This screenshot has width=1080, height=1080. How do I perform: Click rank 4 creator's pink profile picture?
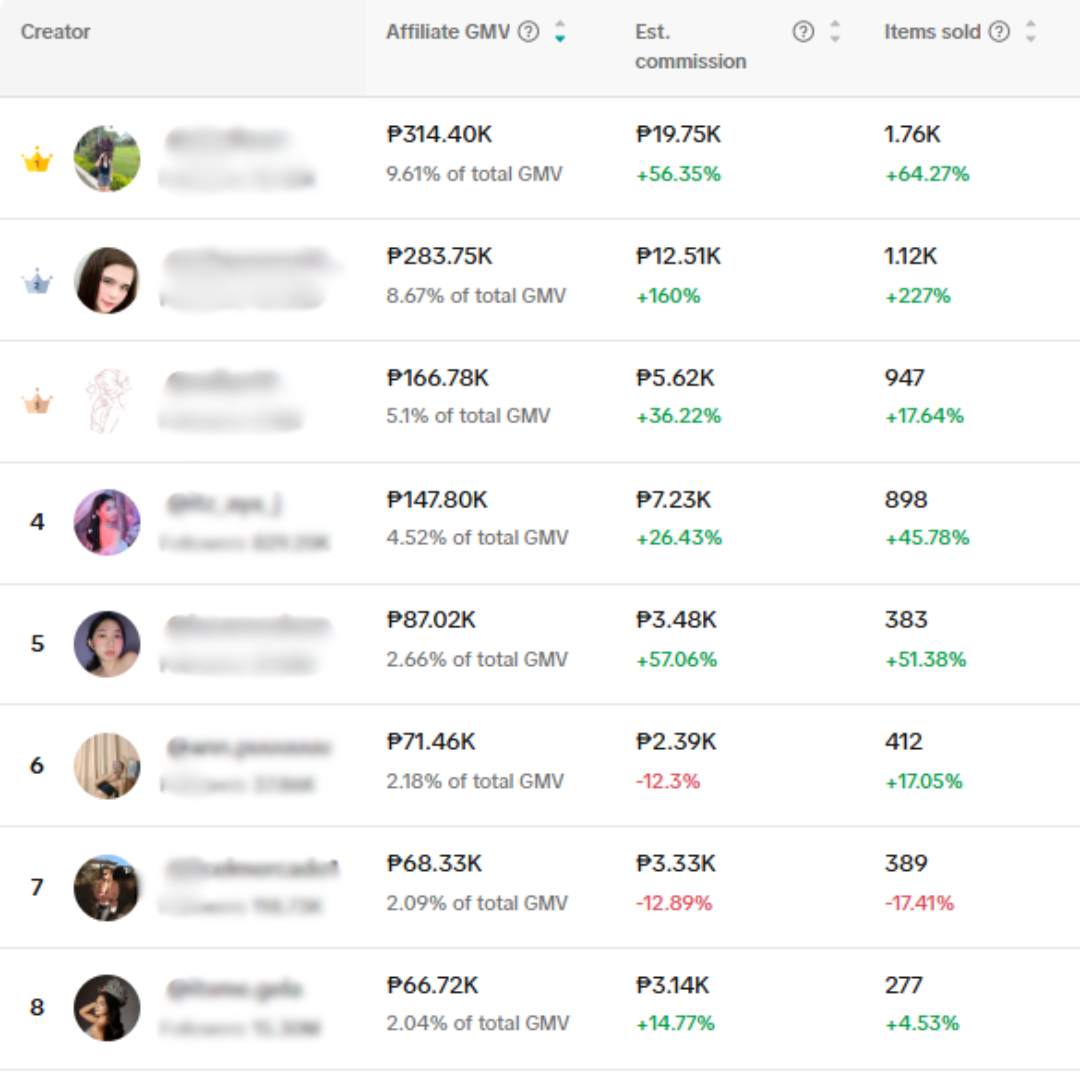coord(107,522)
